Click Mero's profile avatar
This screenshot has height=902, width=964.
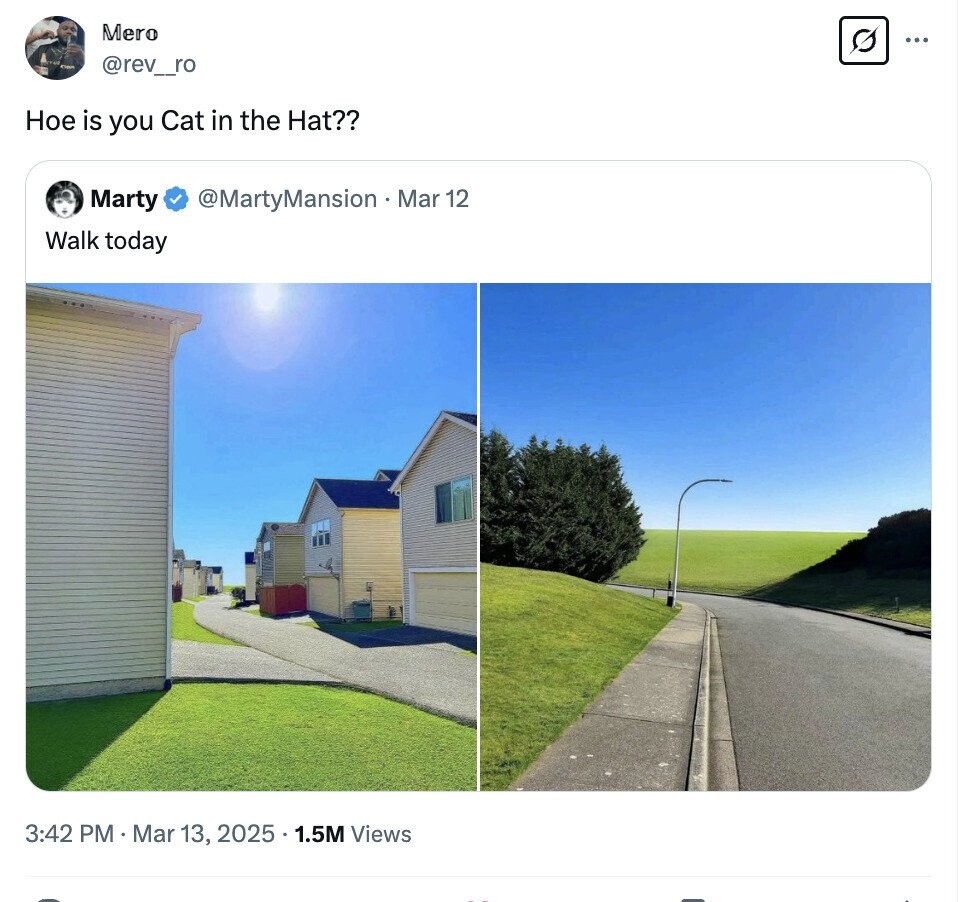coord(55,48)
